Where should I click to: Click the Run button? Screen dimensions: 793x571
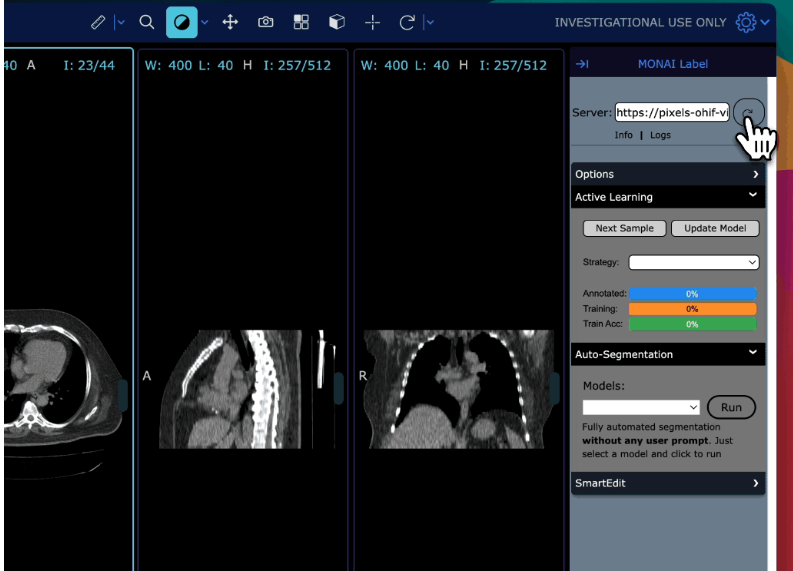click(731, 407)
